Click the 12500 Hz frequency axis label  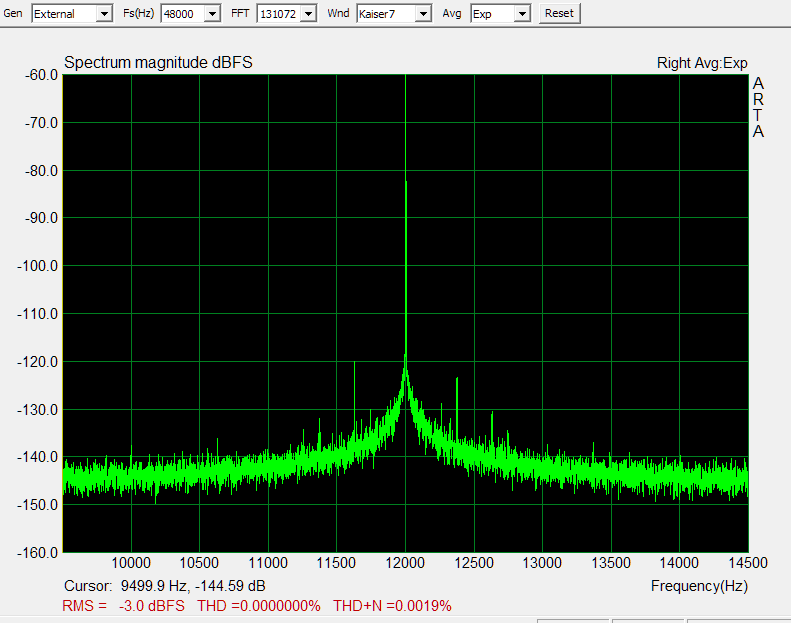point(474,562)
